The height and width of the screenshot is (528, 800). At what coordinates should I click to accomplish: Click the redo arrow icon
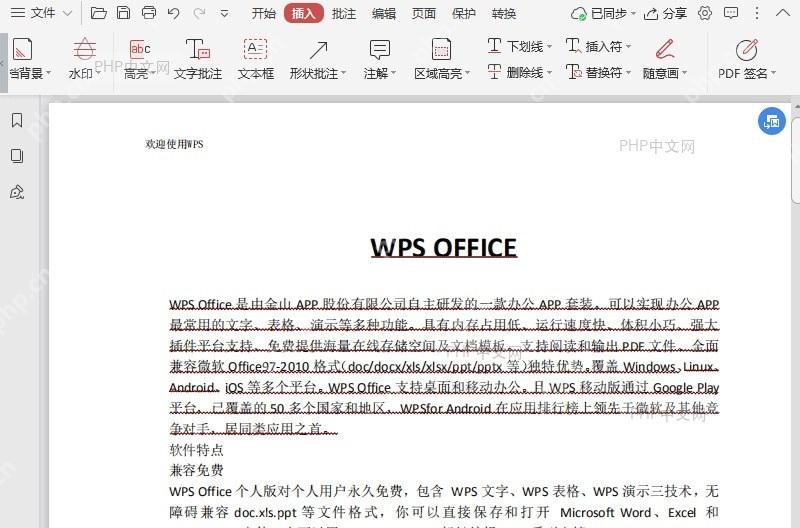[x=199, y=13]
